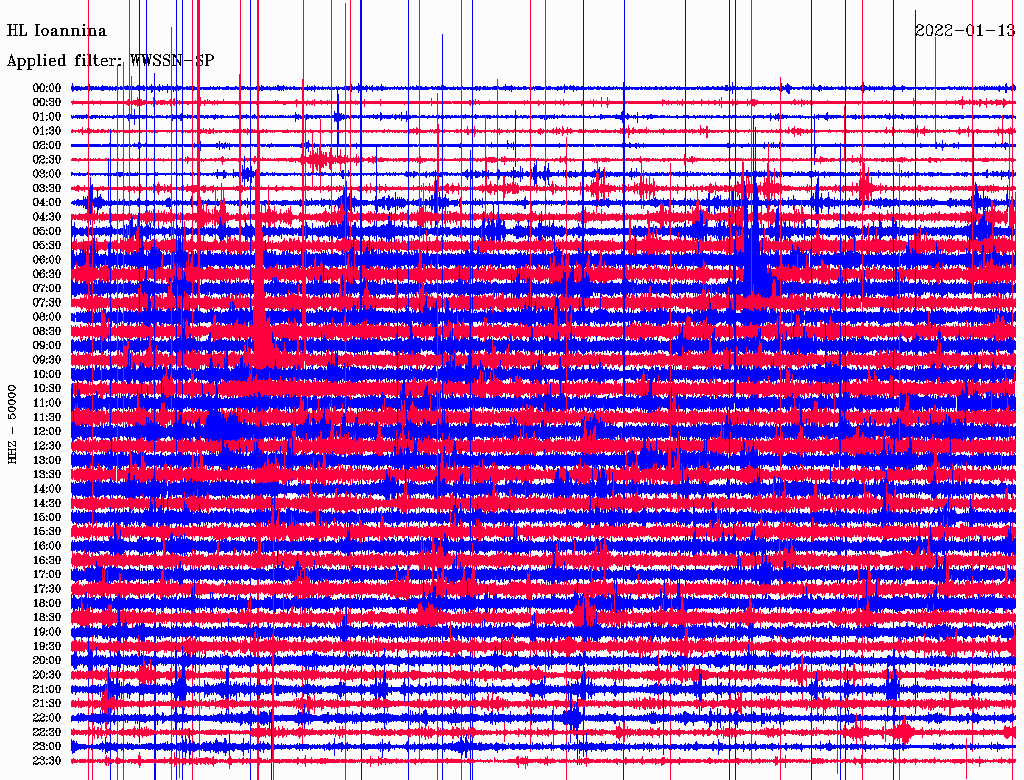This screenshot has width=1024, height=780.
Task: Select the 03:00 time label
Action: pos(47,174)
